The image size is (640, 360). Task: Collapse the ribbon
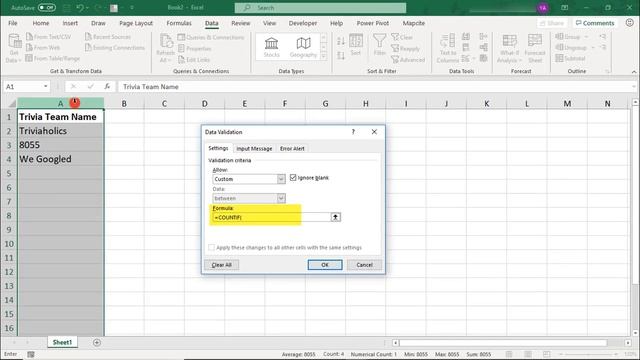pos(634,72)
